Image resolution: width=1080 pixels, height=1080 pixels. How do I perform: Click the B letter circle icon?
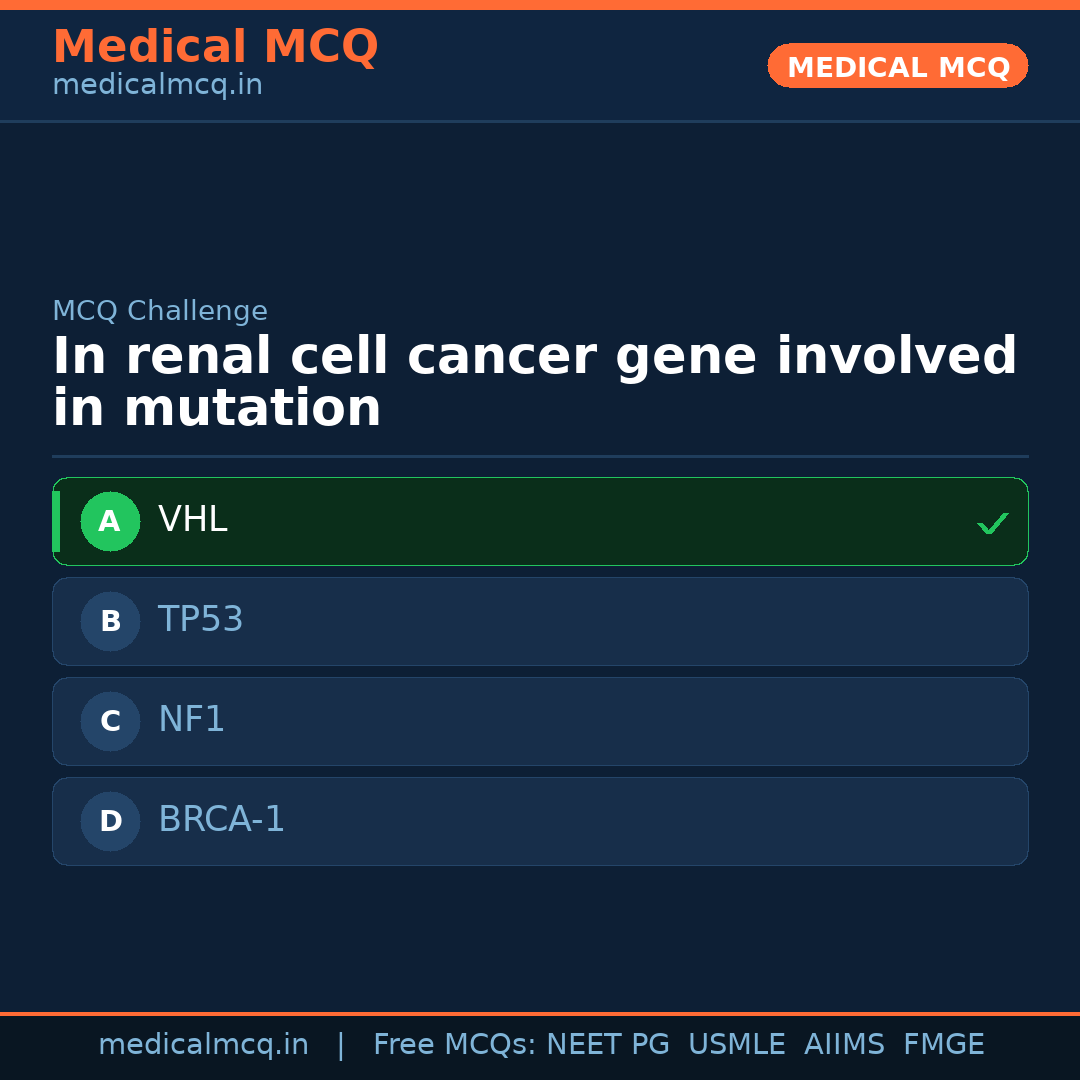click(x=110, y=621)
